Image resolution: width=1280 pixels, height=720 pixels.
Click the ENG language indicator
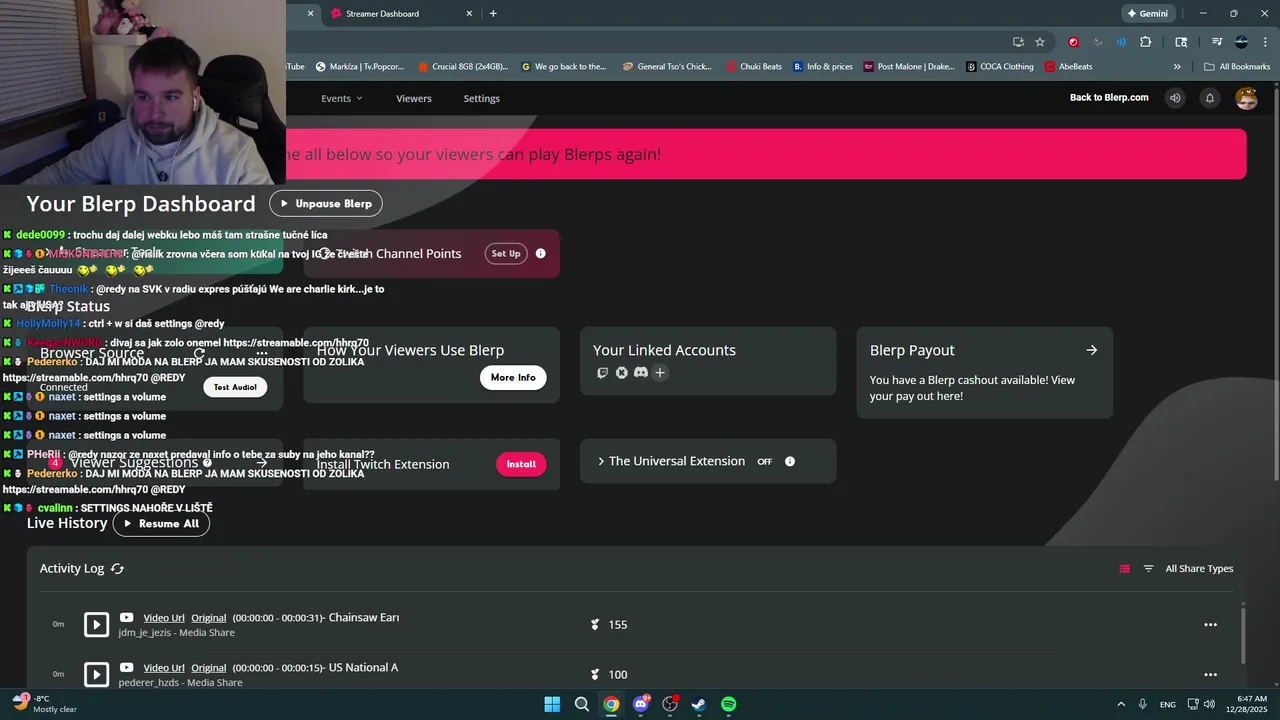click(1168, 705)
